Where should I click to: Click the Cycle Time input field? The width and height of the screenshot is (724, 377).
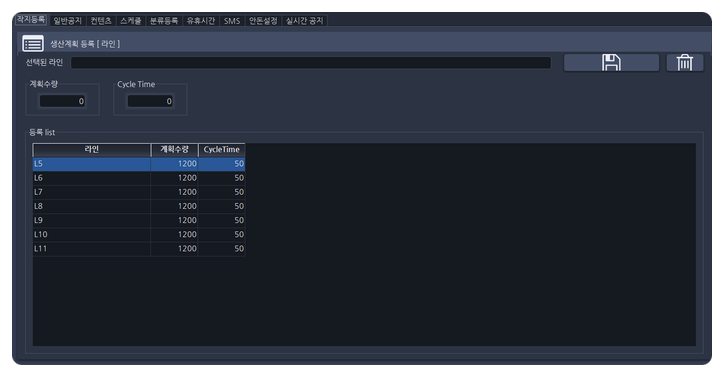coord(150,101)
